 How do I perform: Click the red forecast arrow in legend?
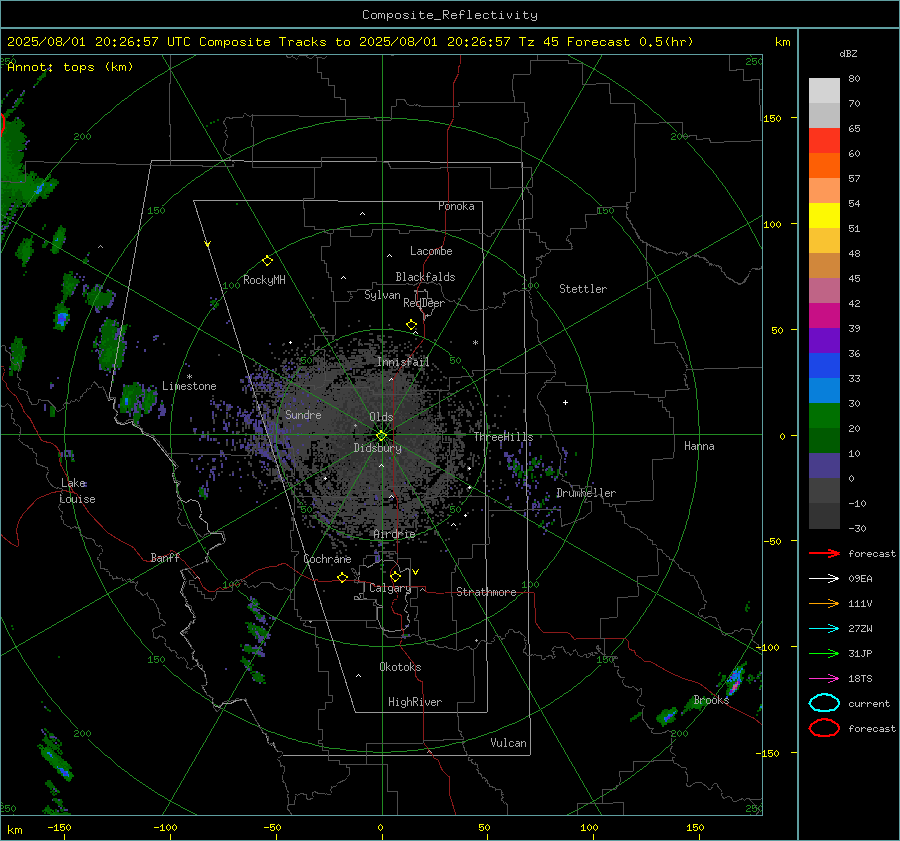[824, 553]
